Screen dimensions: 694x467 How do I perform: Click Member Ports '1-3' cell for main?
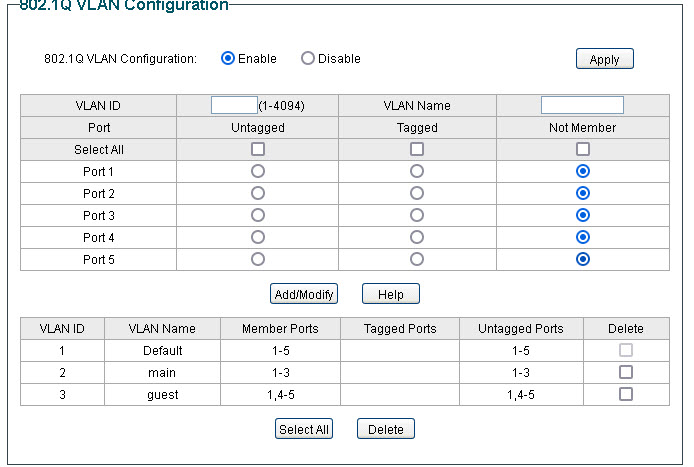(x=281, y=373)
